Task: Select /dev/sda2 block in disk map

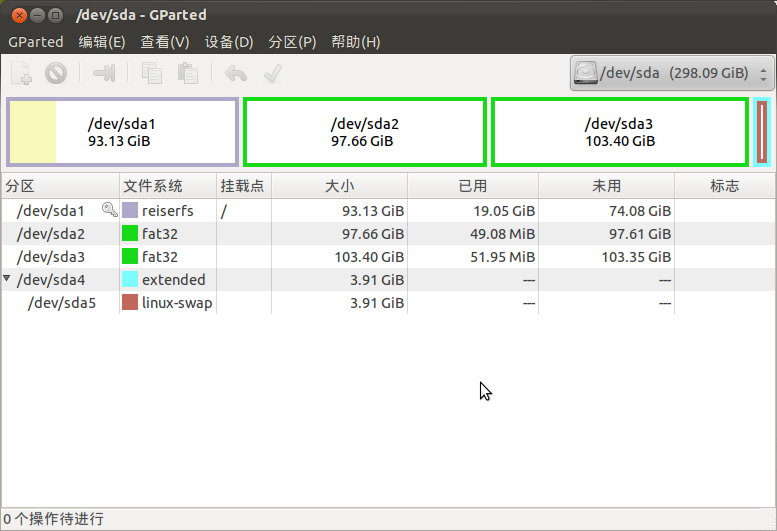Action: click(365, 132)
